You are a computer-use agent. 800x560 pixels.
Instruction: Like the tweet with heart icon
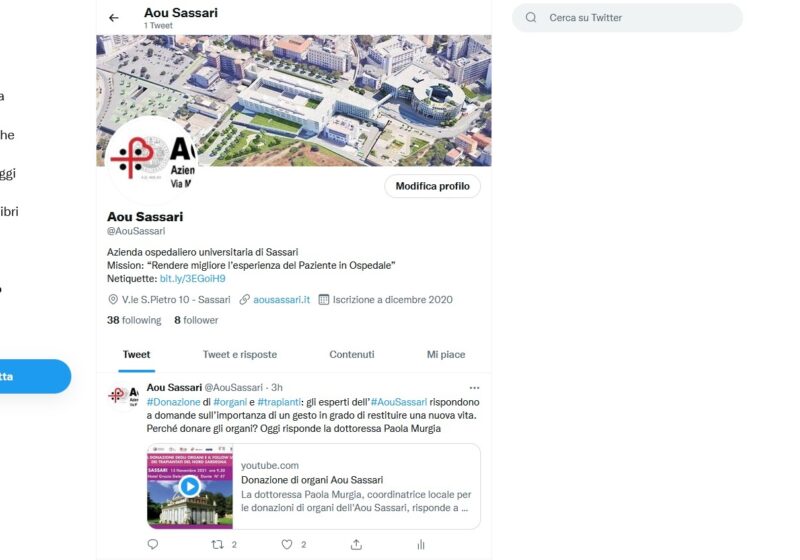tap(287, 544)
